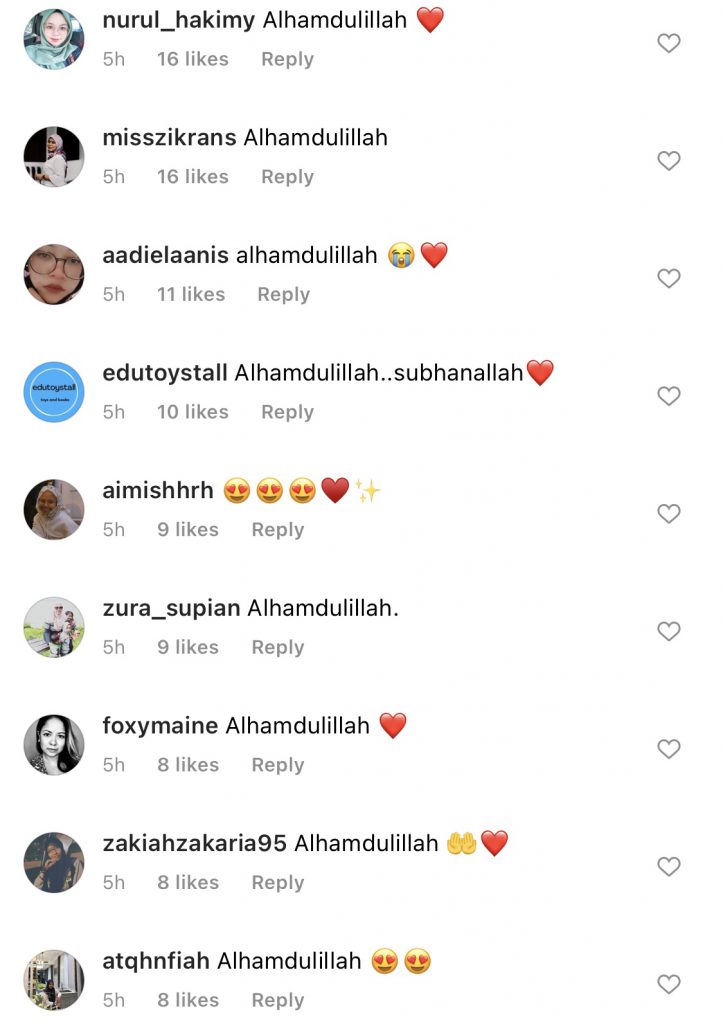View 10 likes on edutoystall comment

(193, 412)
